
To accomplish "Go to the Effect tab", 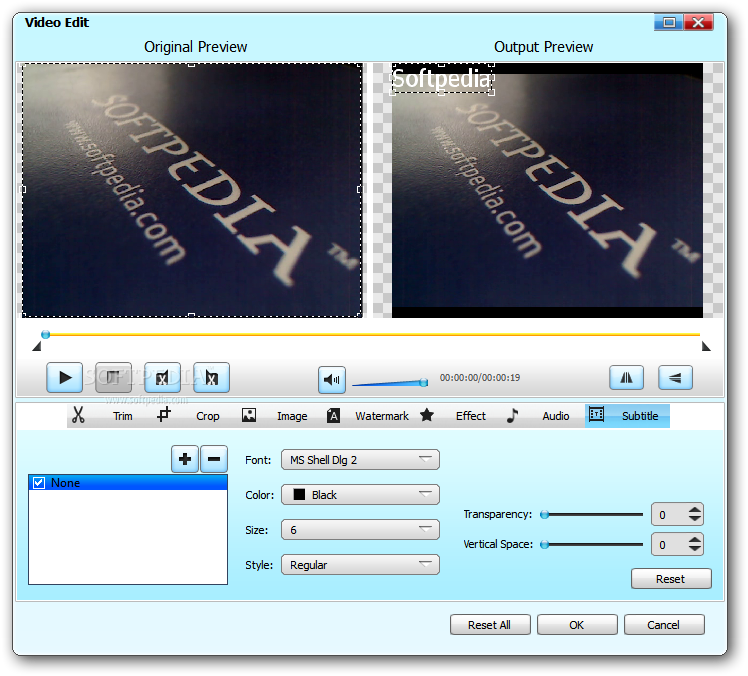I will coord(470,416).
